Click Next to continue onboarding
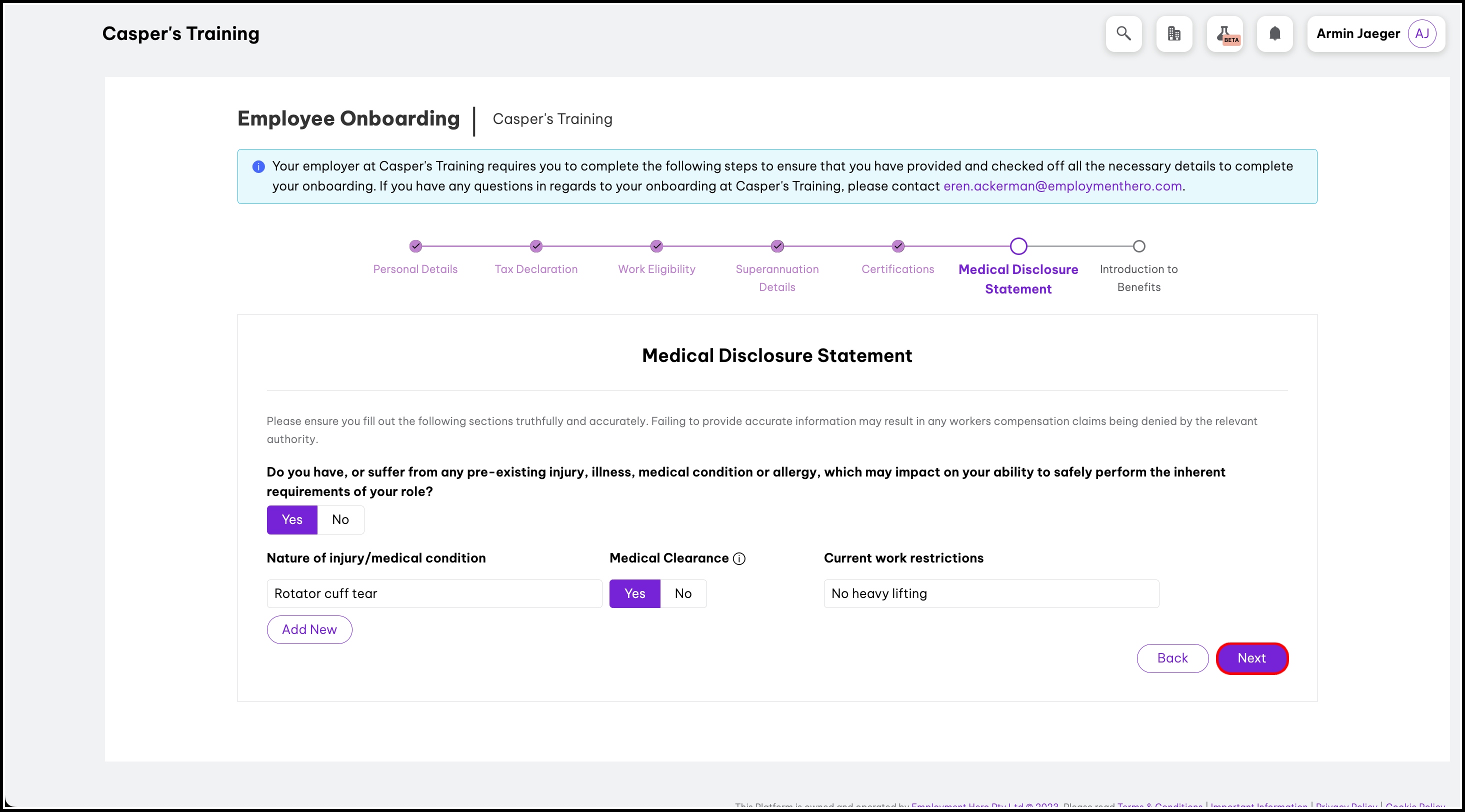Viewport: 1465px width, 812px height. click(1251, 658)
